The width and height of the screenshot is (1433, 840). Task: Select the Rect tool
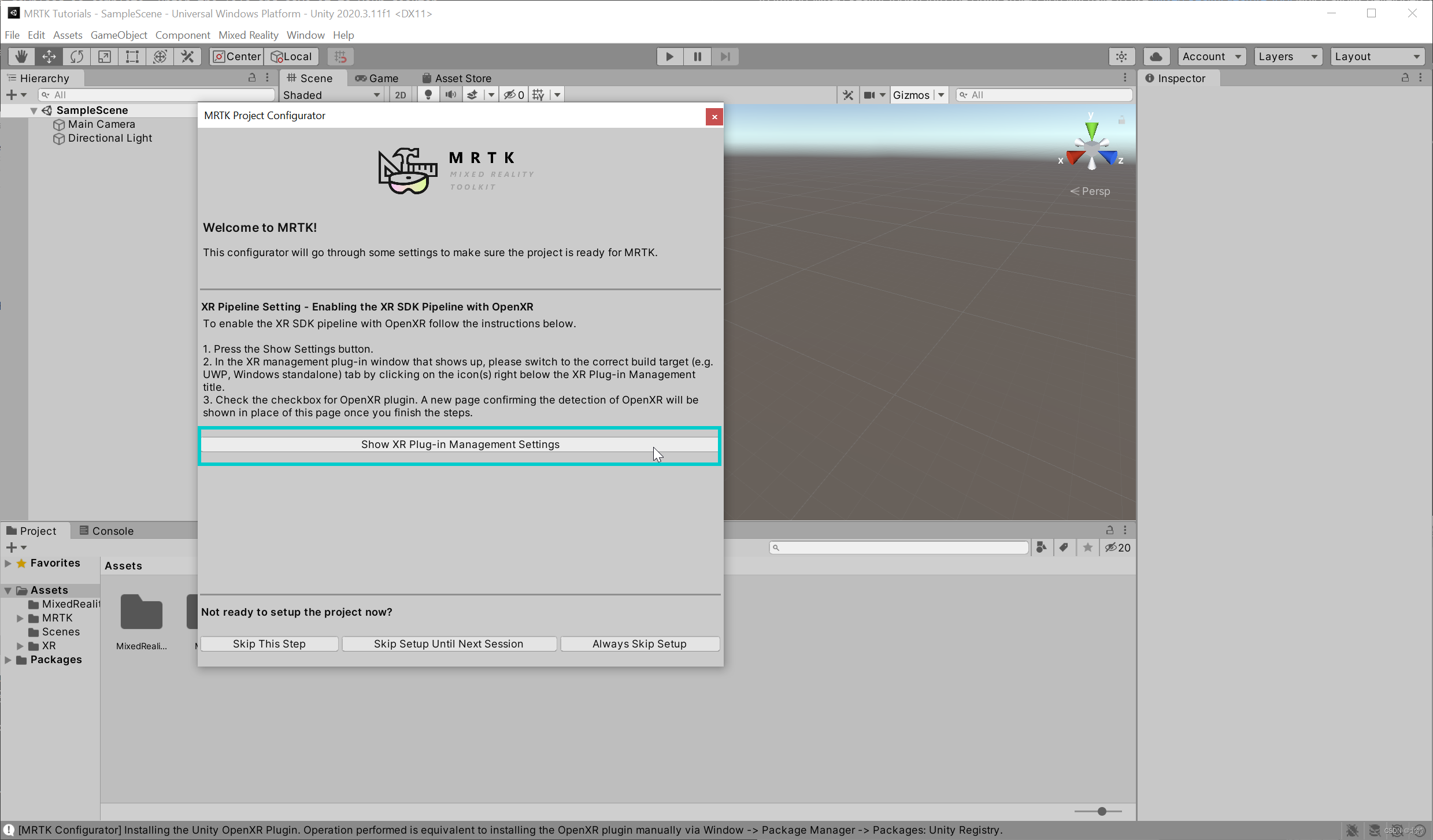pos(132,56)
